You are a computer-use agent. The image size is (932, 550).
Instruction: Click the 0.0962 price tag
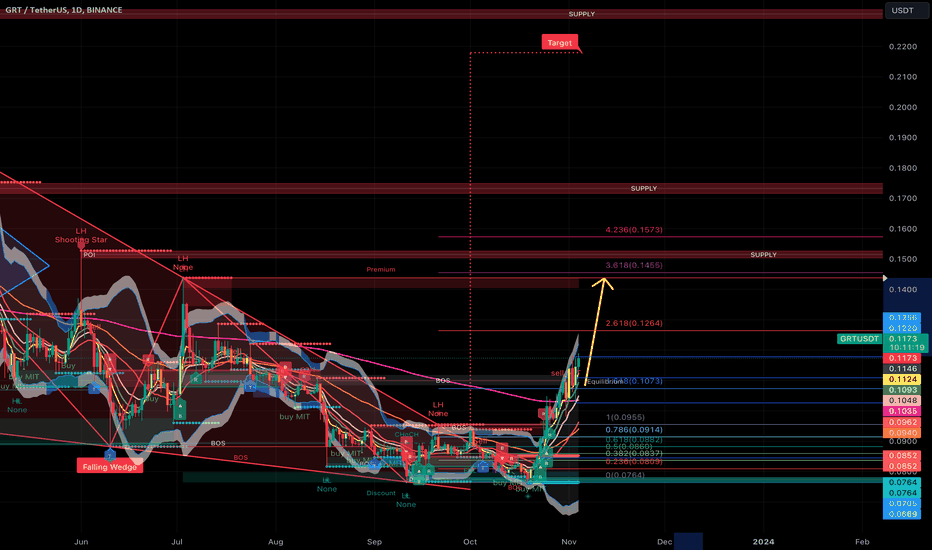(x=902, y=422)
